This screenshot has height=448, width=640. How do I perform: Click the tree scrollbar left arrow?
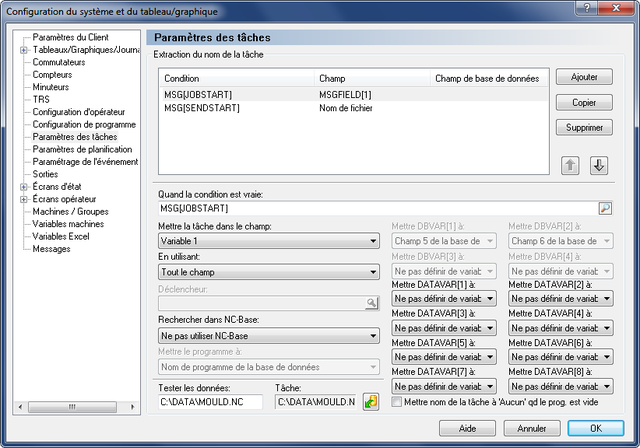pos(20,407)
